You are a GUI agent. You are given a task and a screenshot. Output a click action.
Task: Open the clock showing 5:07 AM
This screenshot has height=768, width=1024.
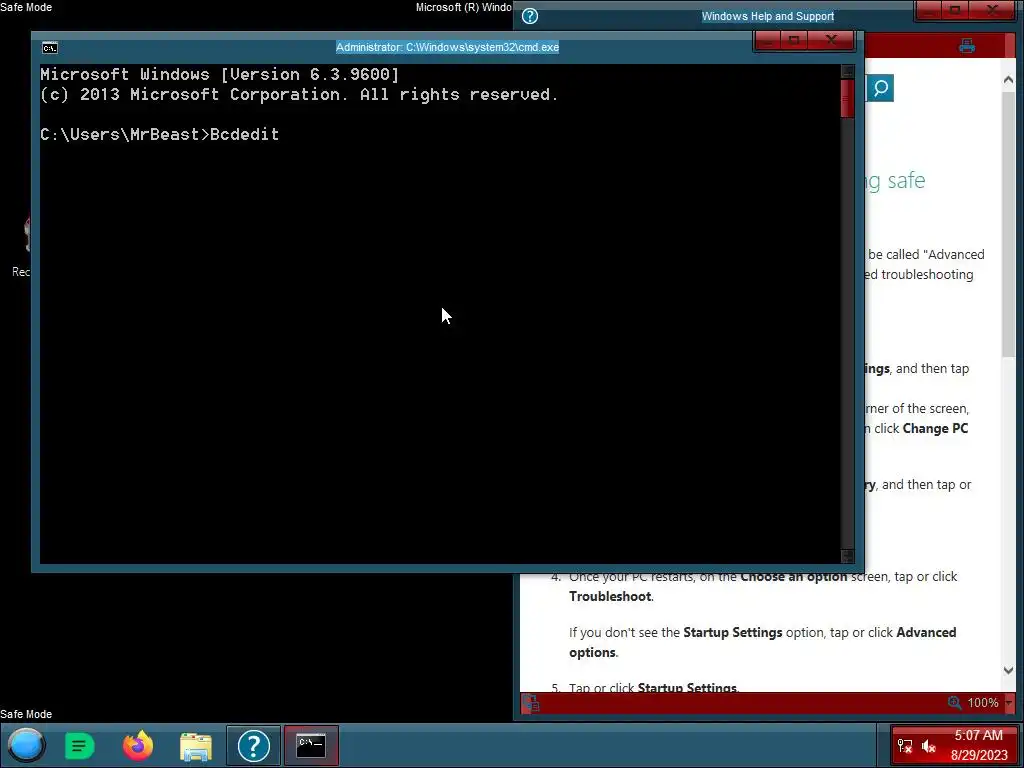pos(978,745)
